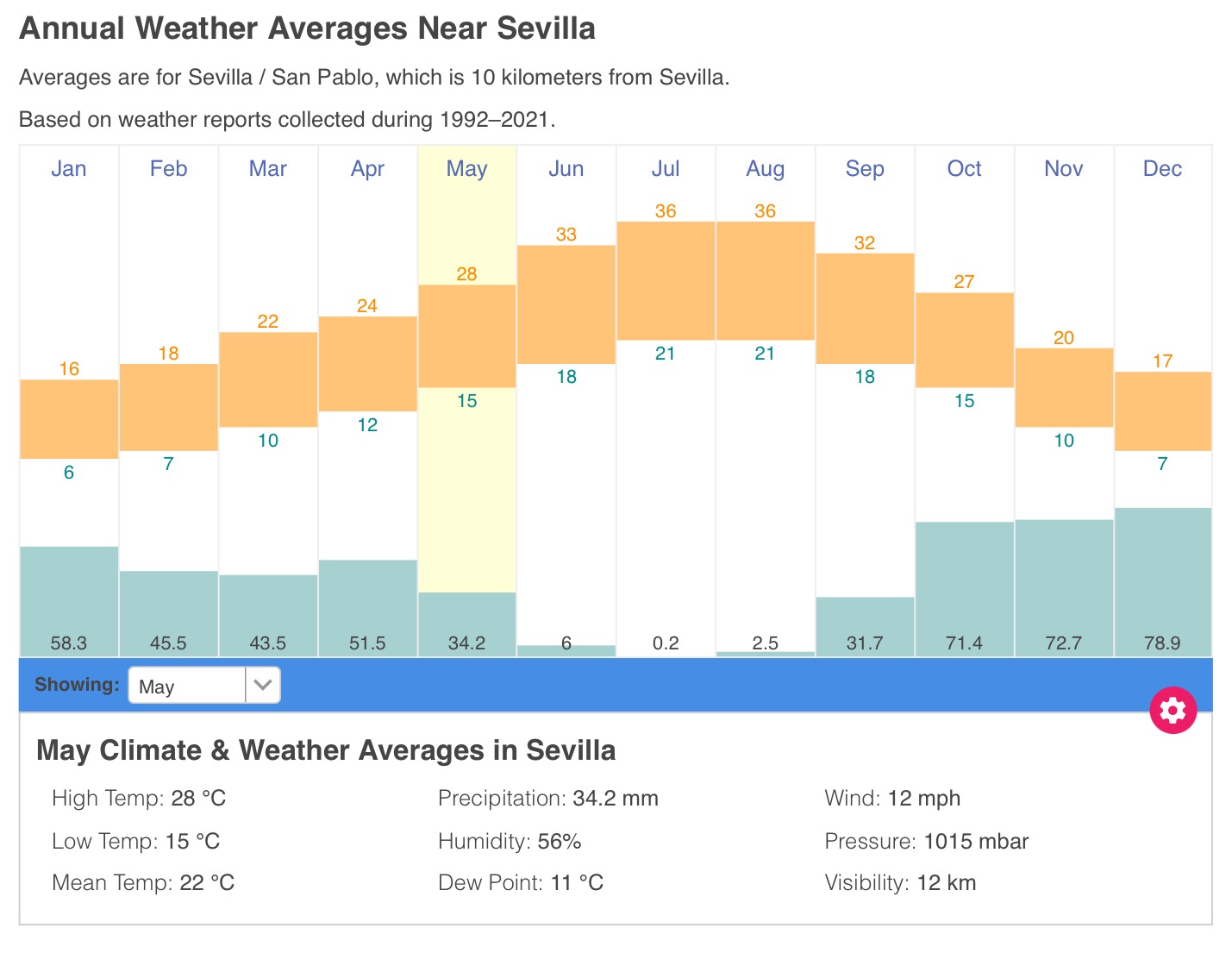
Task: Click August's orange 36 high-temperature bar
Action: point(765,280)
